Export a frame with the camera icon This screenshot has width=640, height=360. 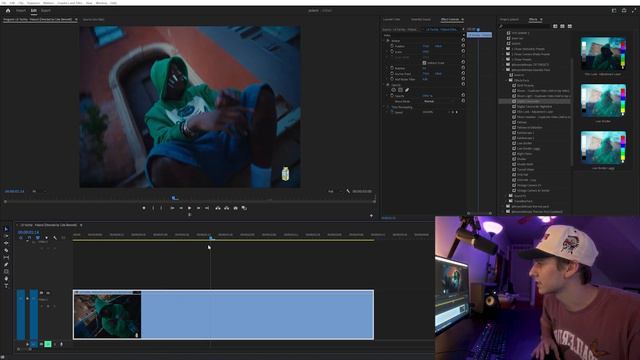pos(236,208)
